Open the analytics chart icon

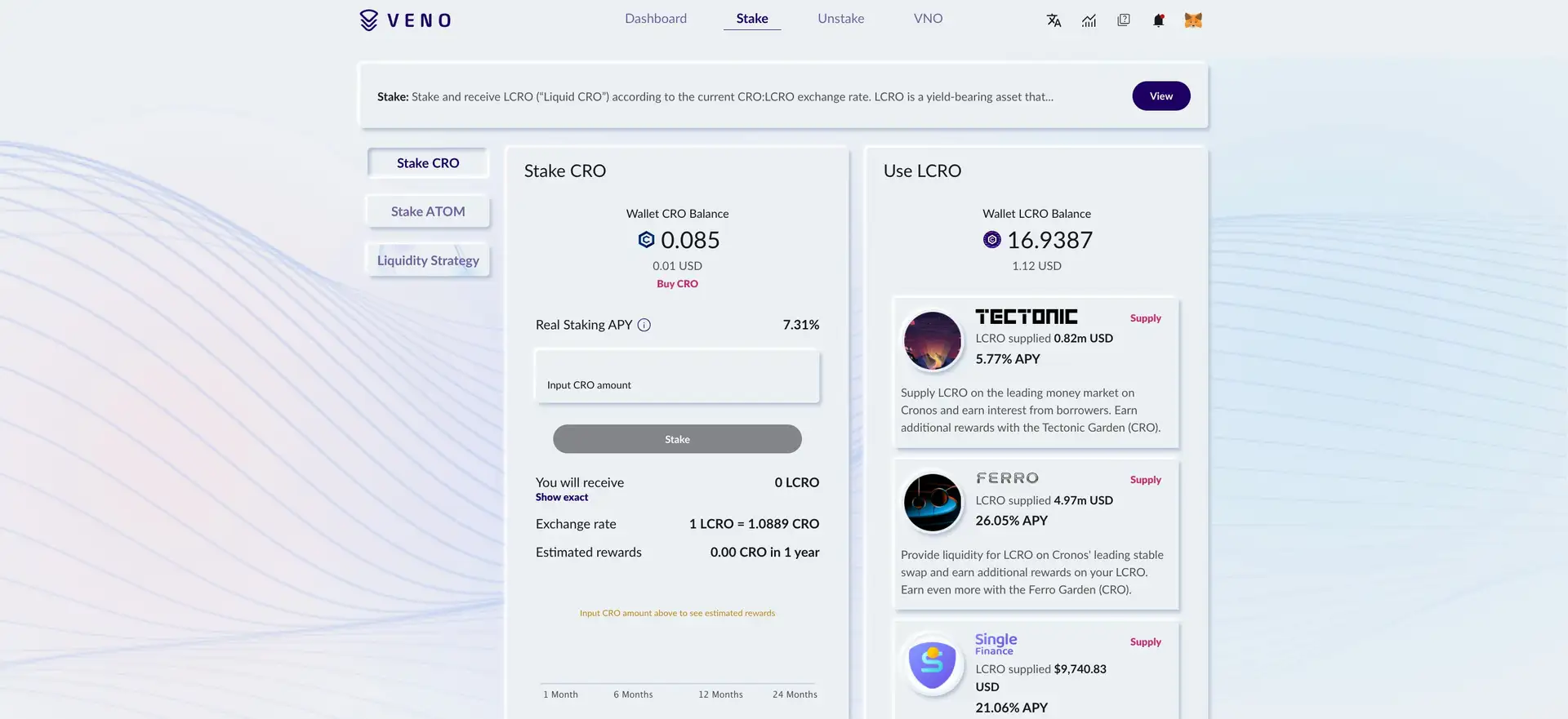1089,20
